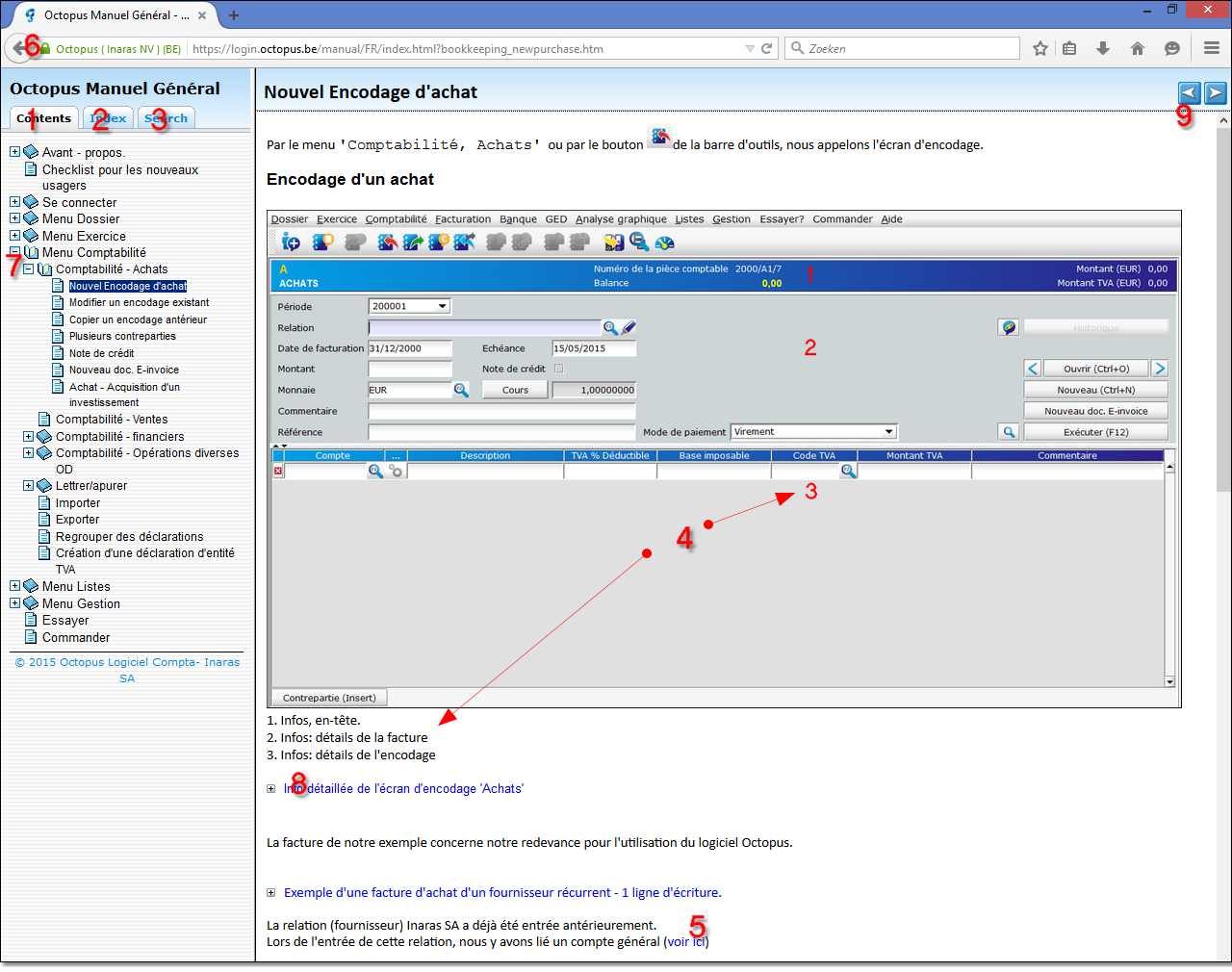Viewport: 1232px width, 972px height.
Task: Expand the Lettrer/apurer tree node
Action: [28, 486]
